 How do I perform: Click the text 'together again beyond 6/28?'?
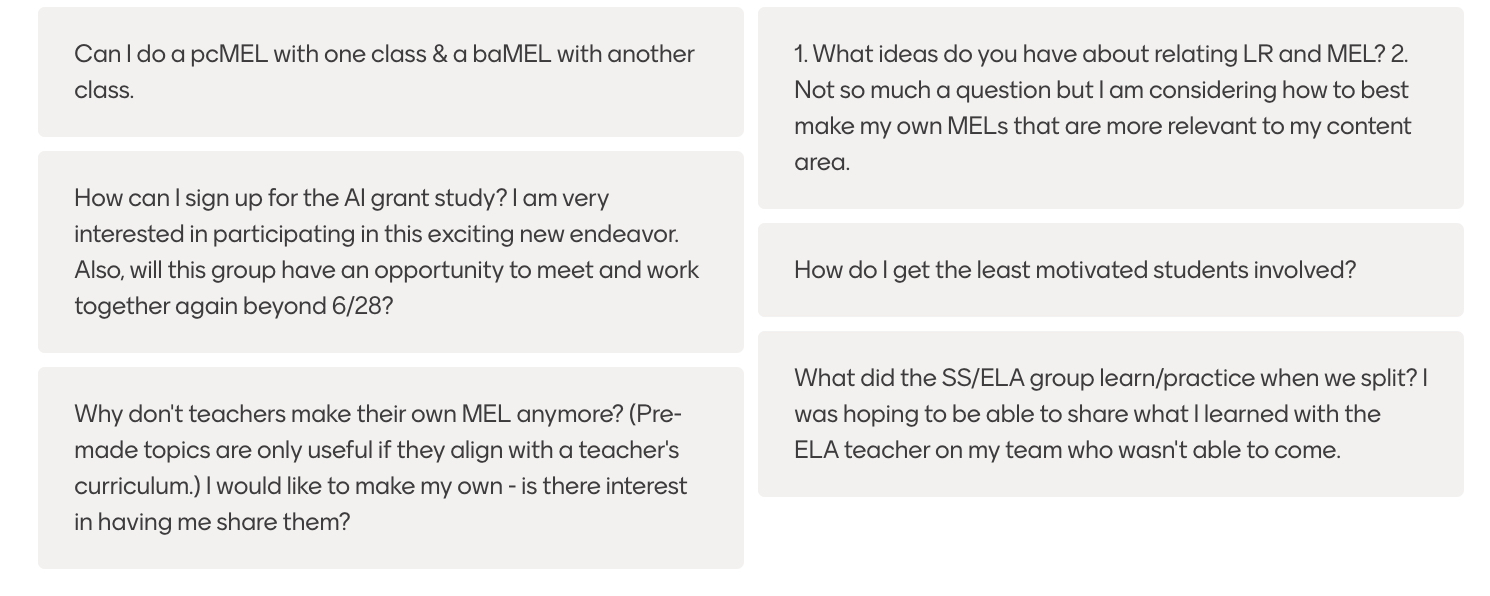pos(234,306)
